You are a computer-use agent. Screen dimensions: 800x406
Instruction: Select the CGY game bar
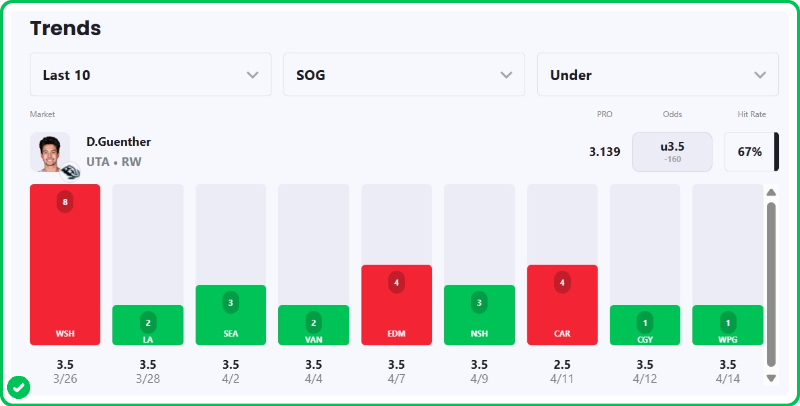pos(645,324)
